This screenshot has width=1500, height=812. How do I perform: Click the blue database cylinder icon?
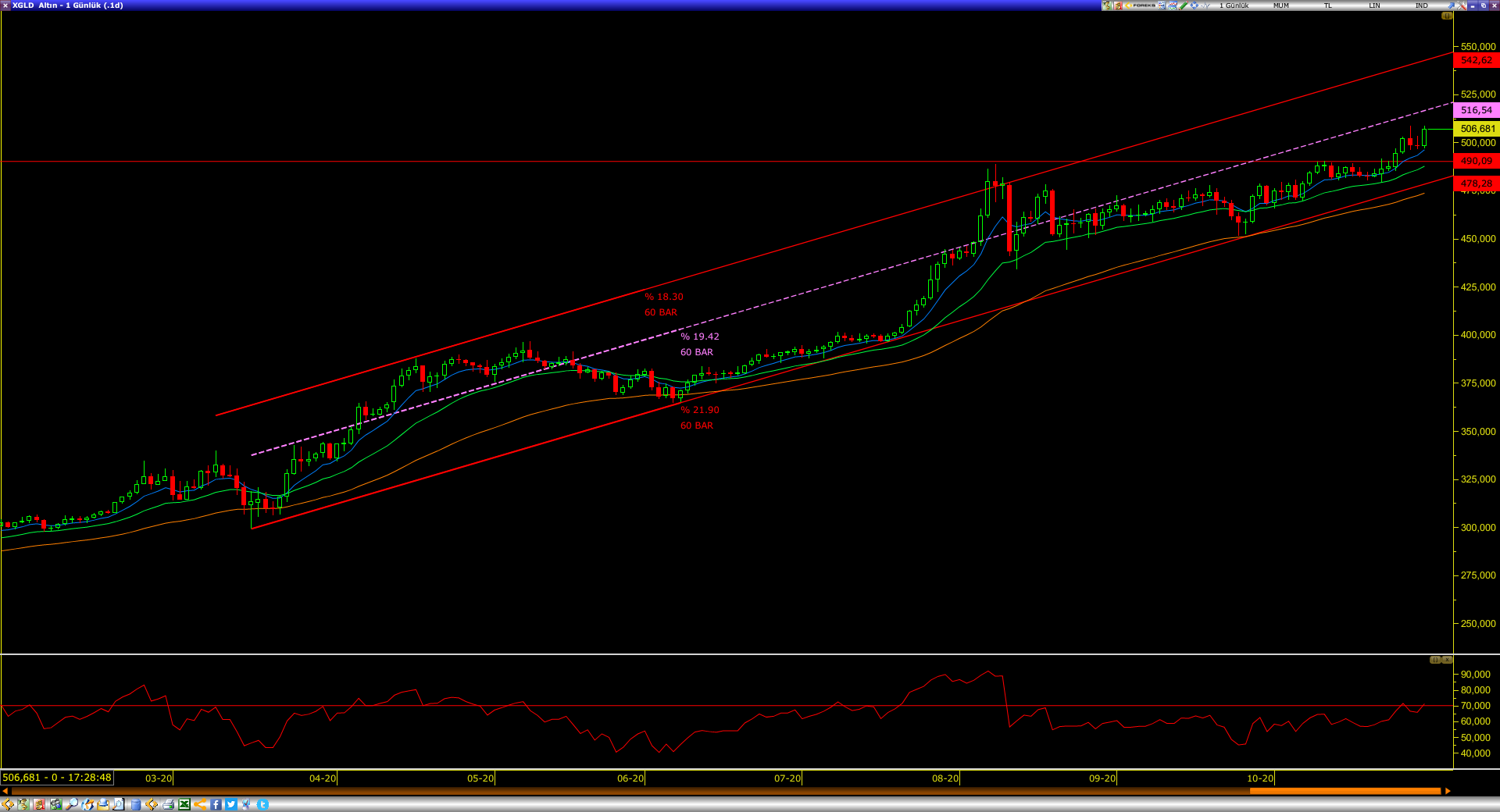pyautogui.click(x=136, y=804)
